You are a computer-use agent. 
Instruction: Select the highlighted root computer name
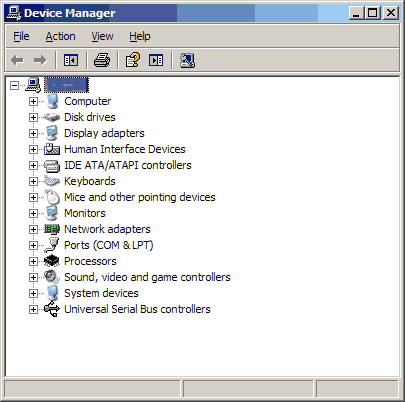(67, 85)
